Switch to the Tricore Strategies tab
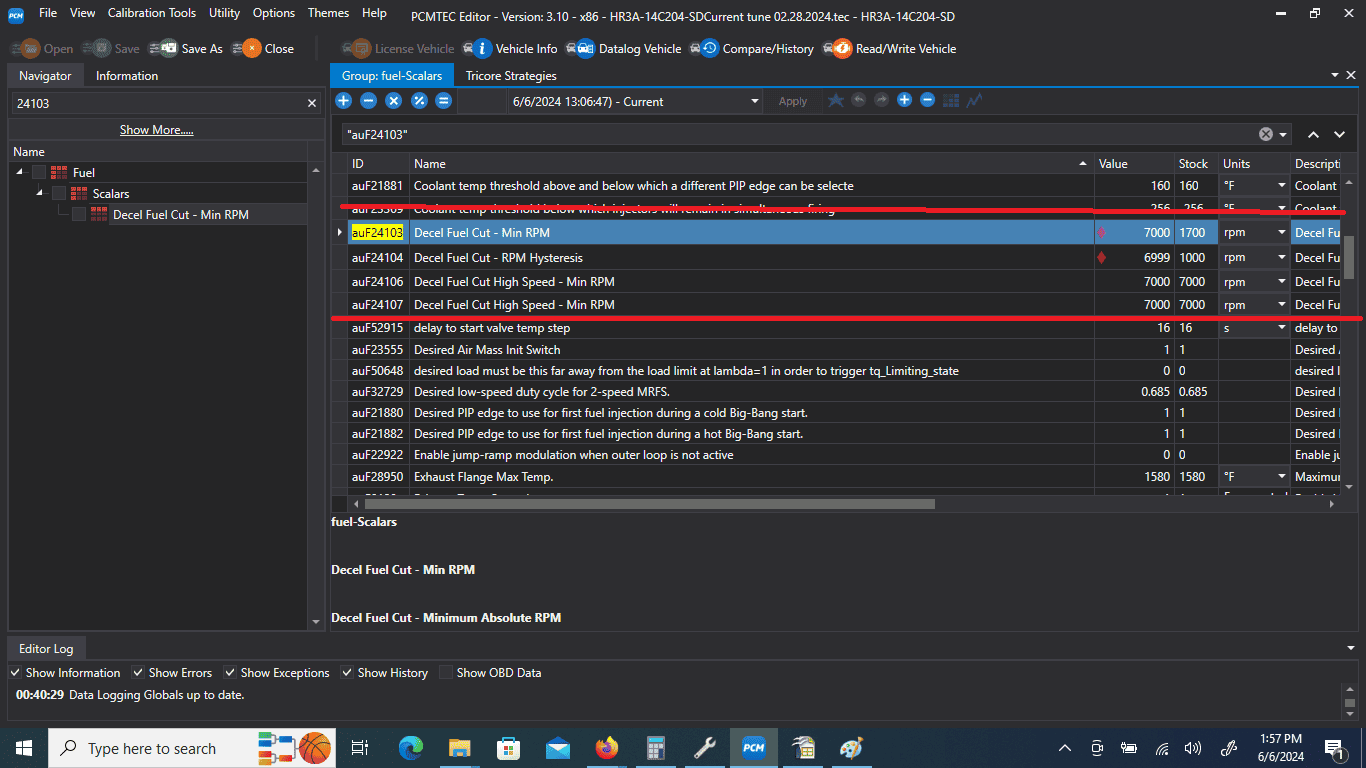Image resolution: width=1366 pixels, height=768 pixels. tap(511, 76)
